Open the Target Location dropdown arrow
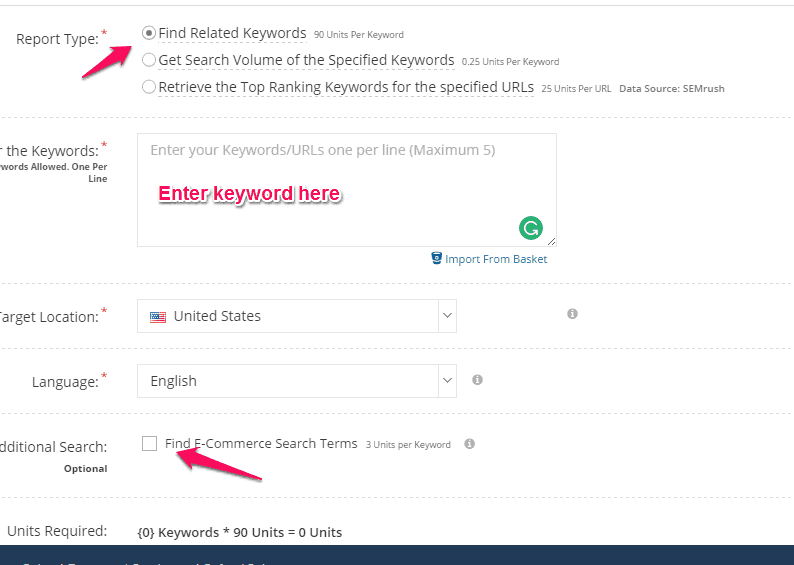Screen dimensions: 794x565 pyautogui.click(x=447, y=315)
